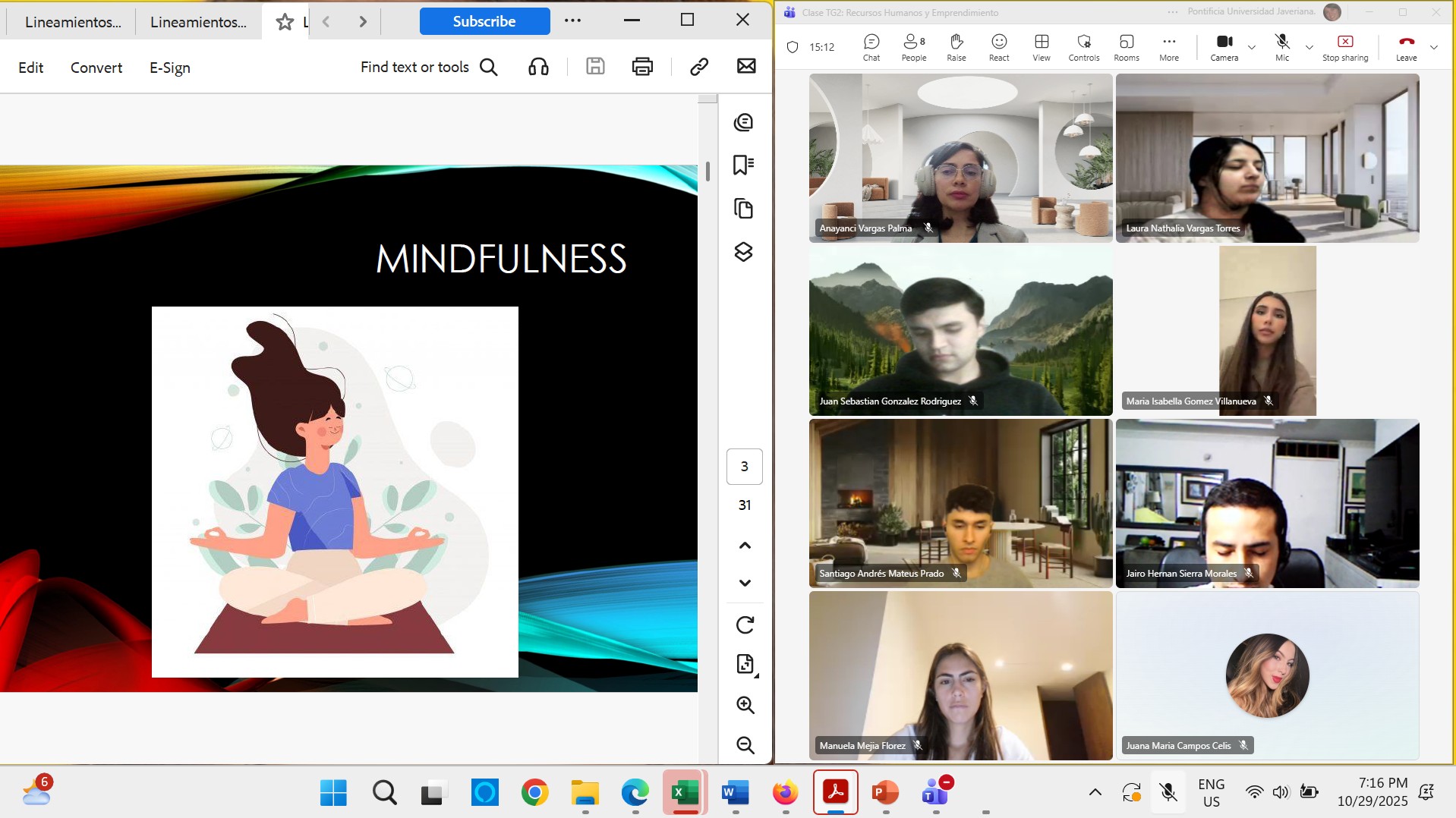This screenshot has height=818, width=1456.
Task: Click the current page number box
Action: 744,467
